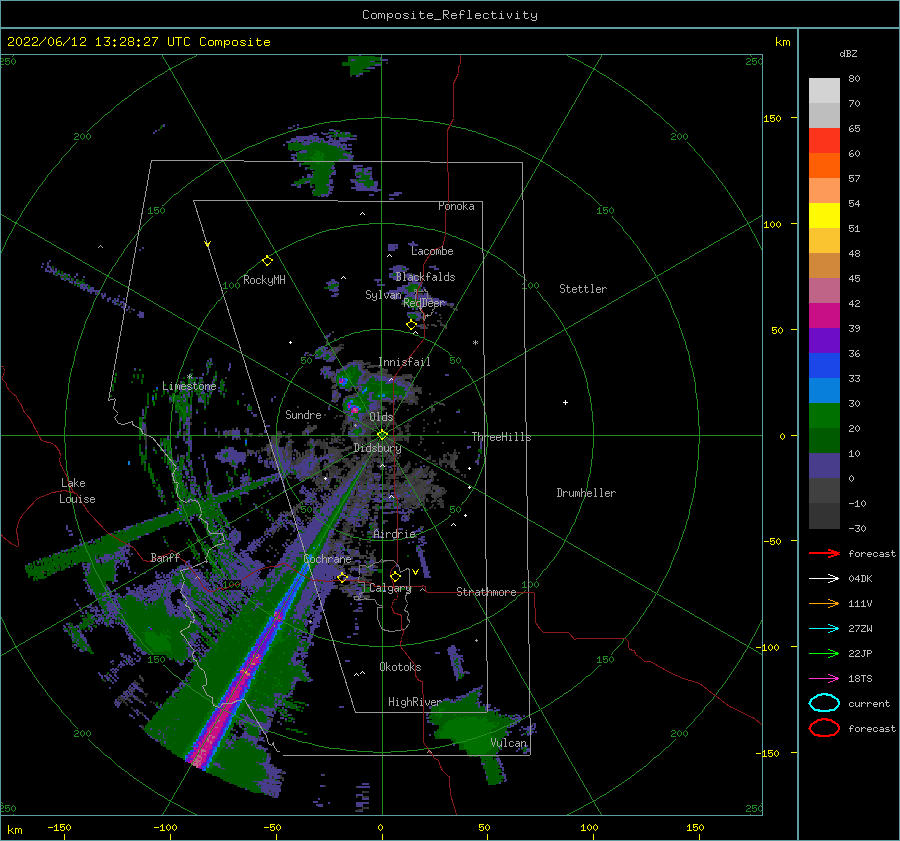This screenshot has height=841, width=900.
Task: Click the Olds town label
Action: pyautogui.click(x=381, y=417)
